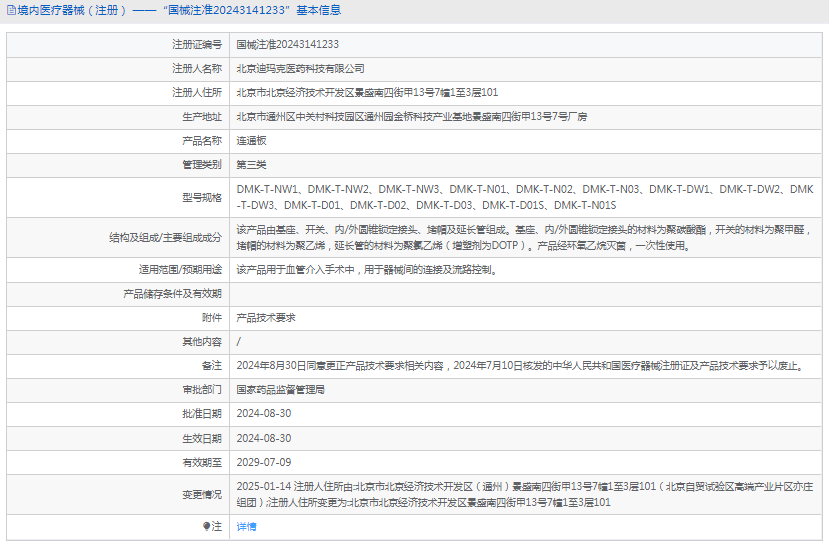
Task: Click the document icon before the page title
Action: click(11, 11)
